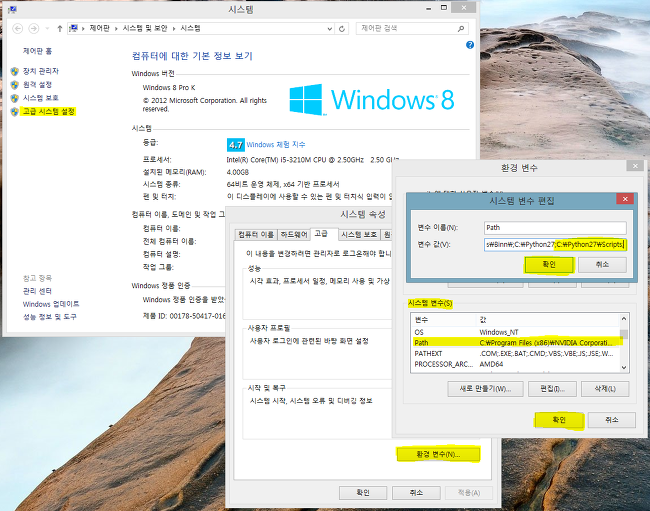Screen dimensions: 650x511
Task: Expand the address bar history dropdown
Action: point(330,29)
